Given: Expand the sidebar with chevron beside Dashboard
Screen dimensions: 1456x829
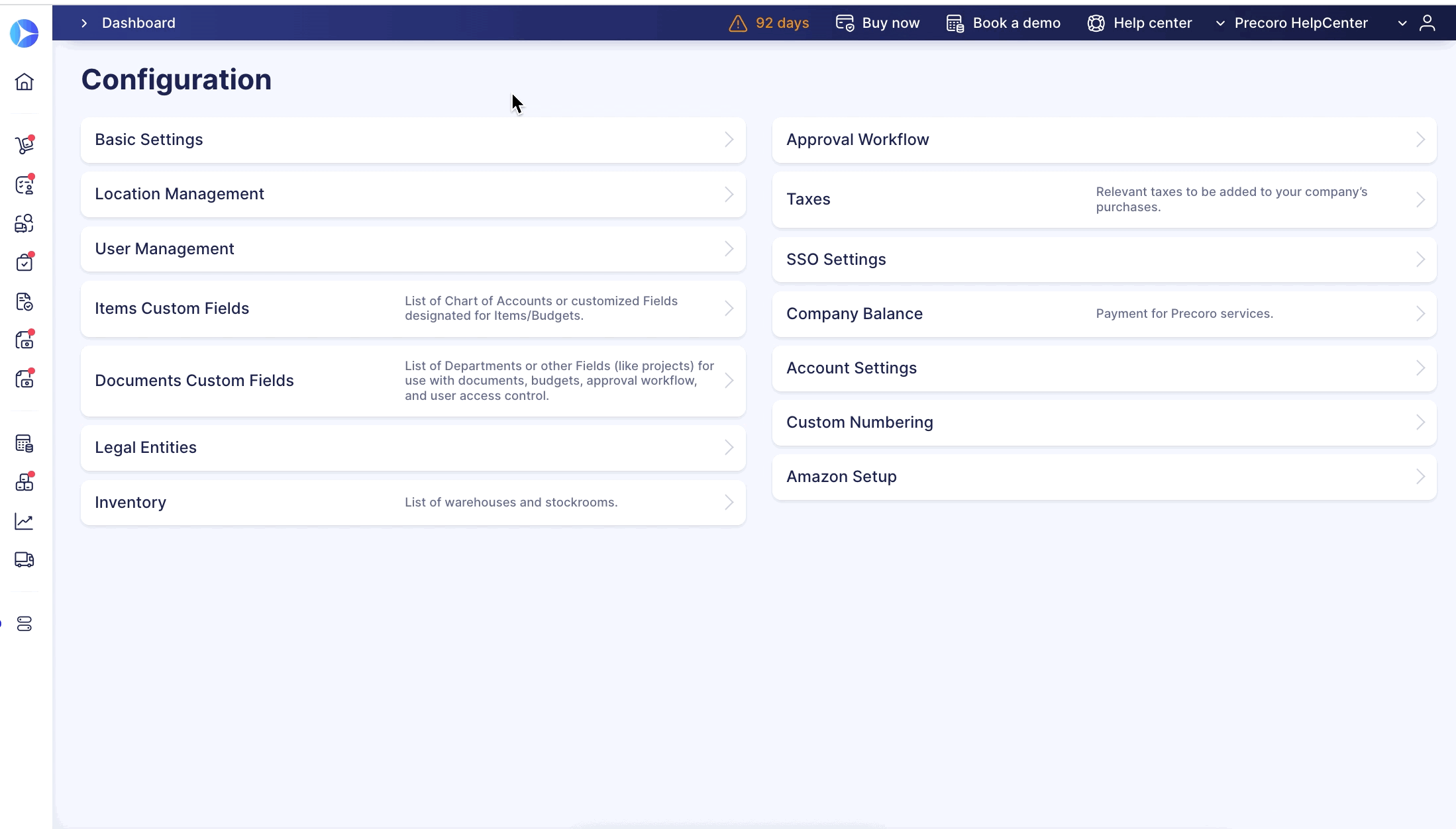Looking at the screenshot, I should click(x=84, y=23).
